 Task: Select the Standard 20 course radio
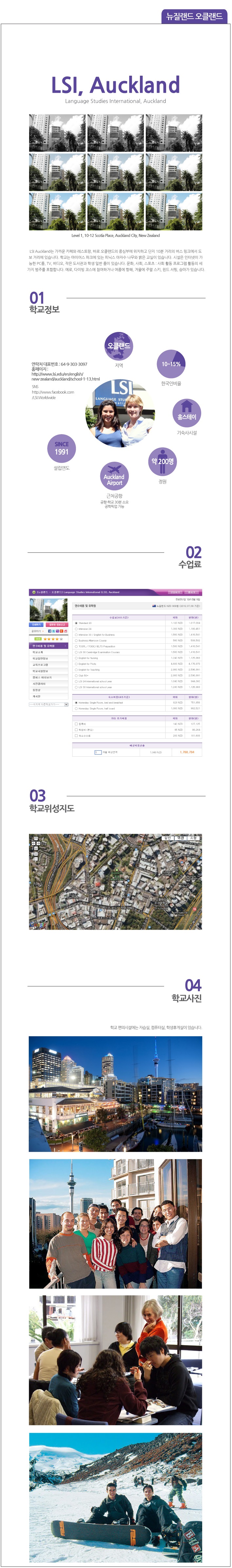point(76,623)
